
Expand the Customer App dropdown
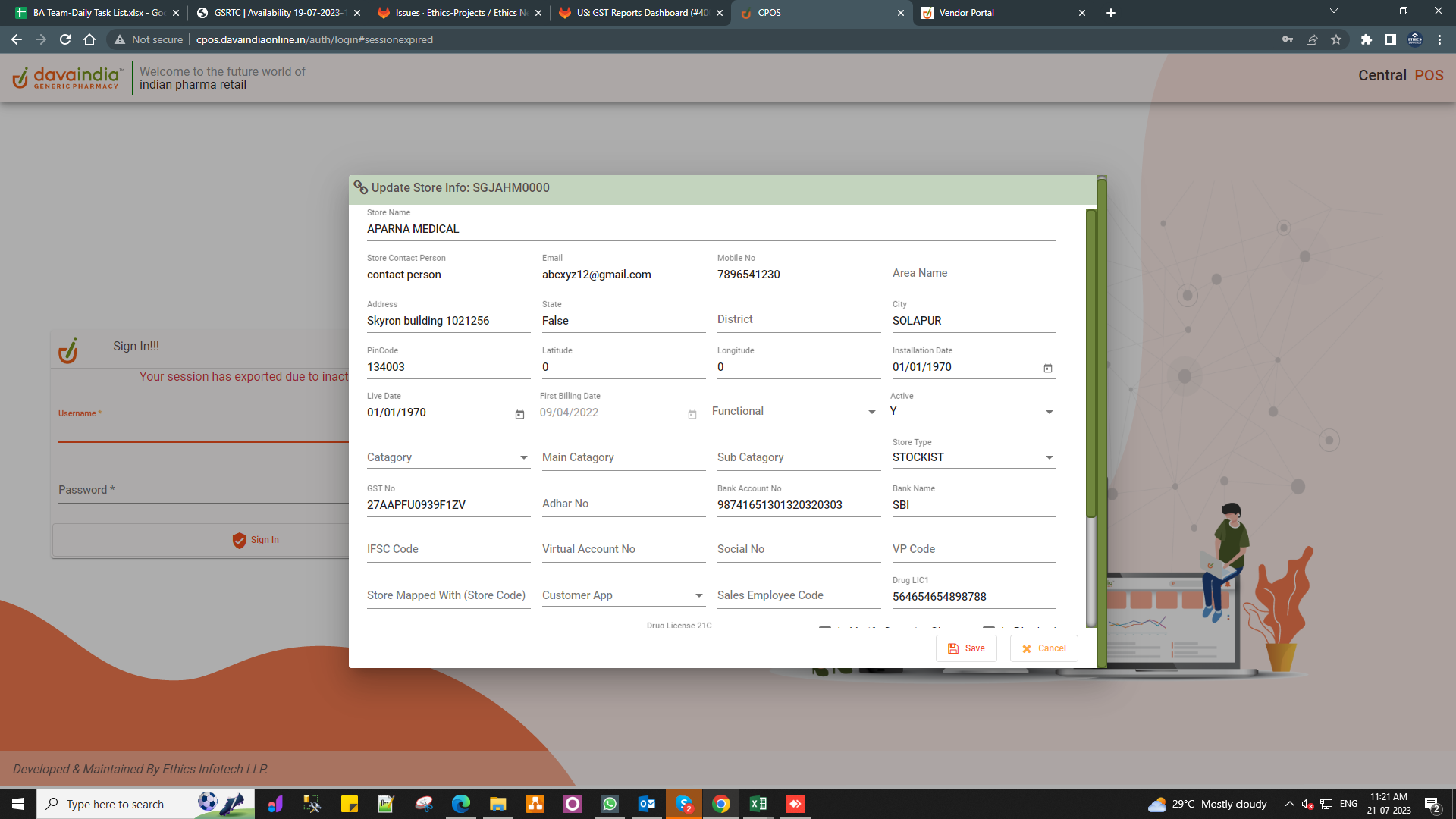[x=698, y=596]
